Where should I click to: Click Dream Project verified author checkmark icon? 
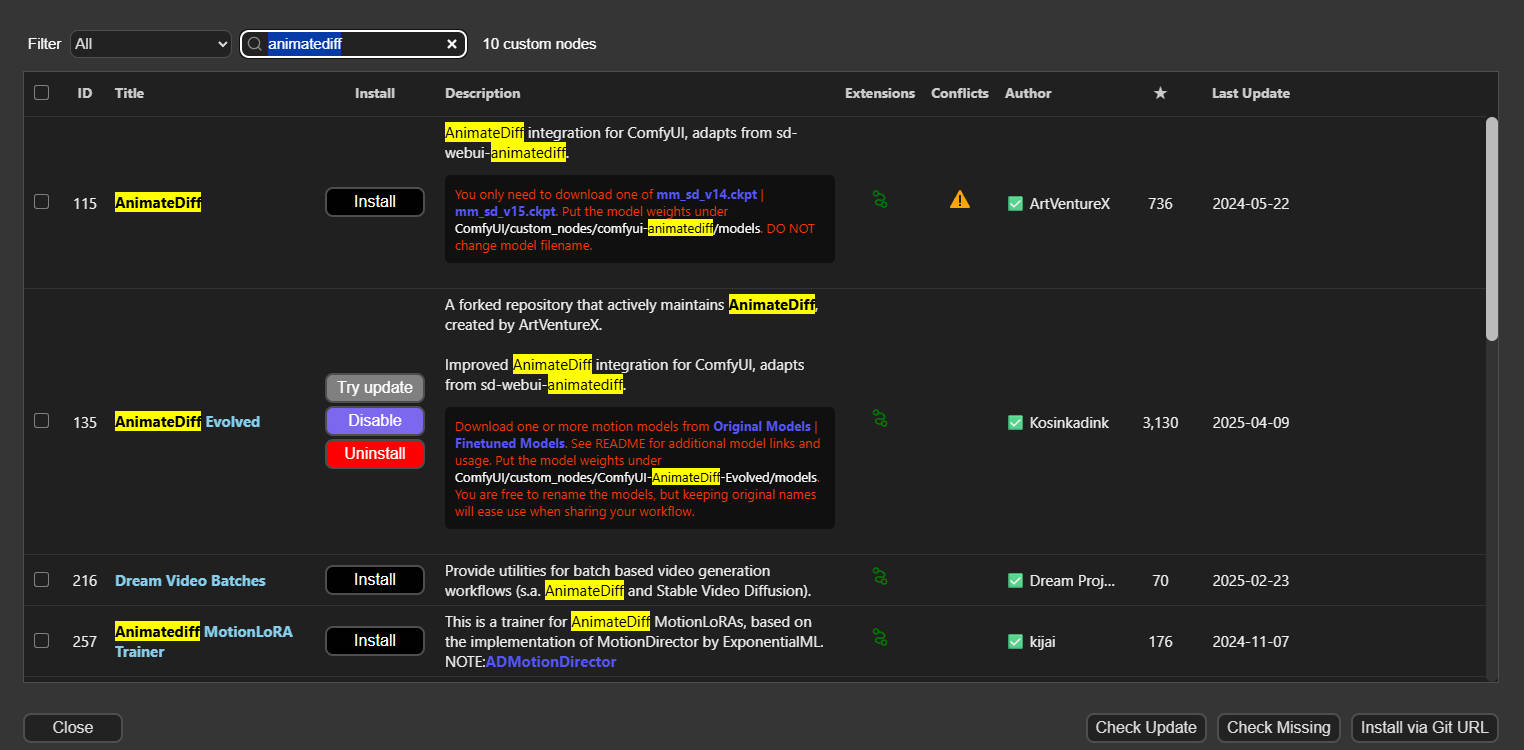tap(1015, 580)
